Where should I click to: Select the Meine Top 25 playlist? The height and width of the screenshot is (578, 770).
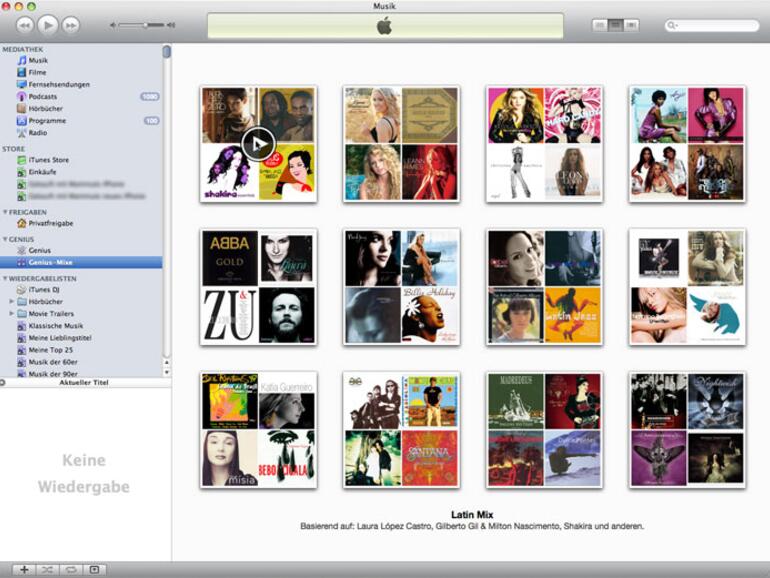[50, 350]
